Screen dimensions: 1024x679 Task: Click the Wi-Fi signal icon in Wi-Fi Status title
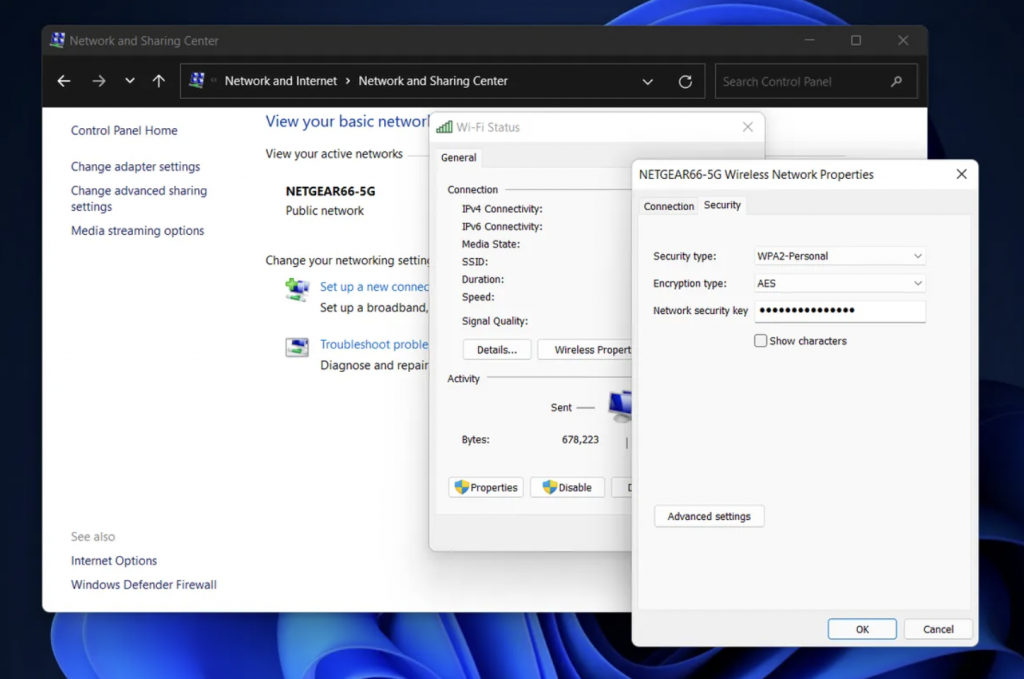[444, 127]
